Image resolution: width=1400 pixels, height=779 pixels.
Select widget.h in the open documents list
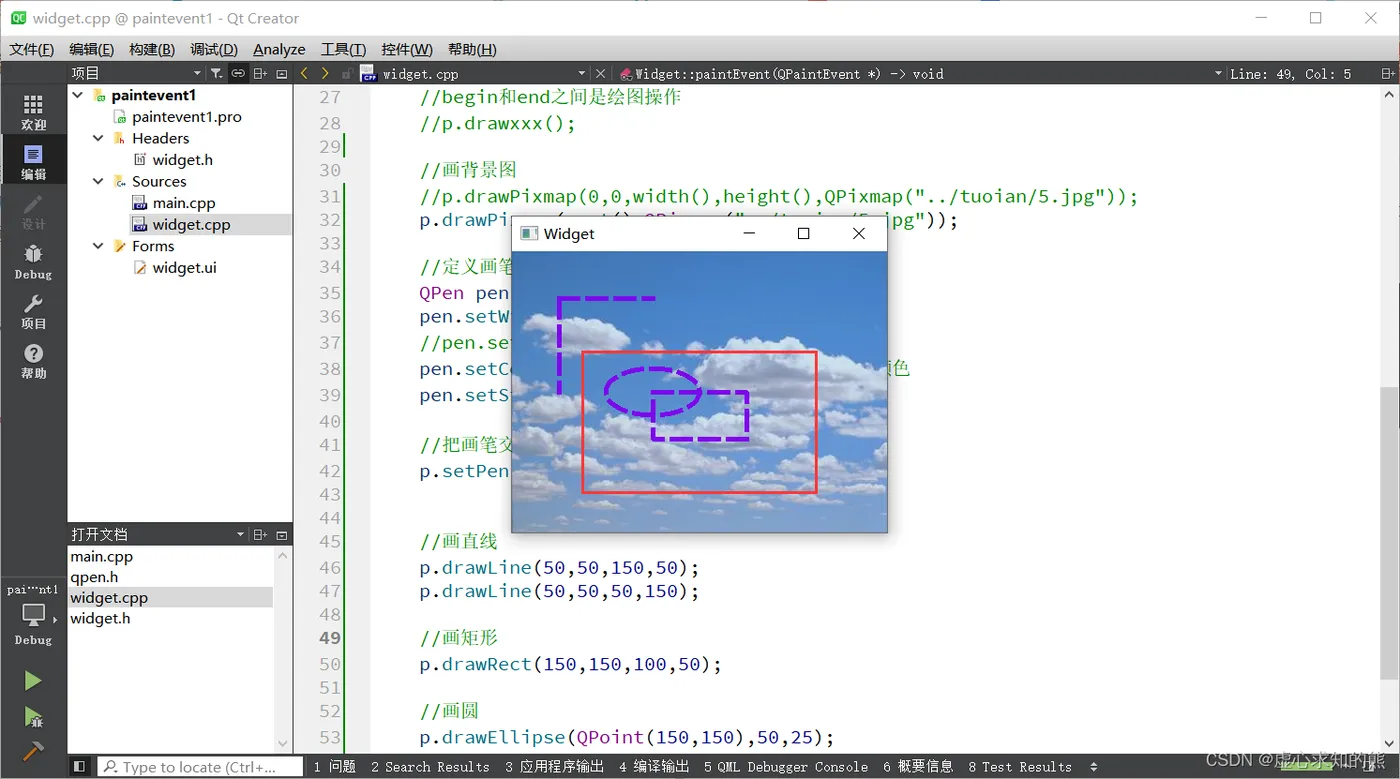pos(100,618)
